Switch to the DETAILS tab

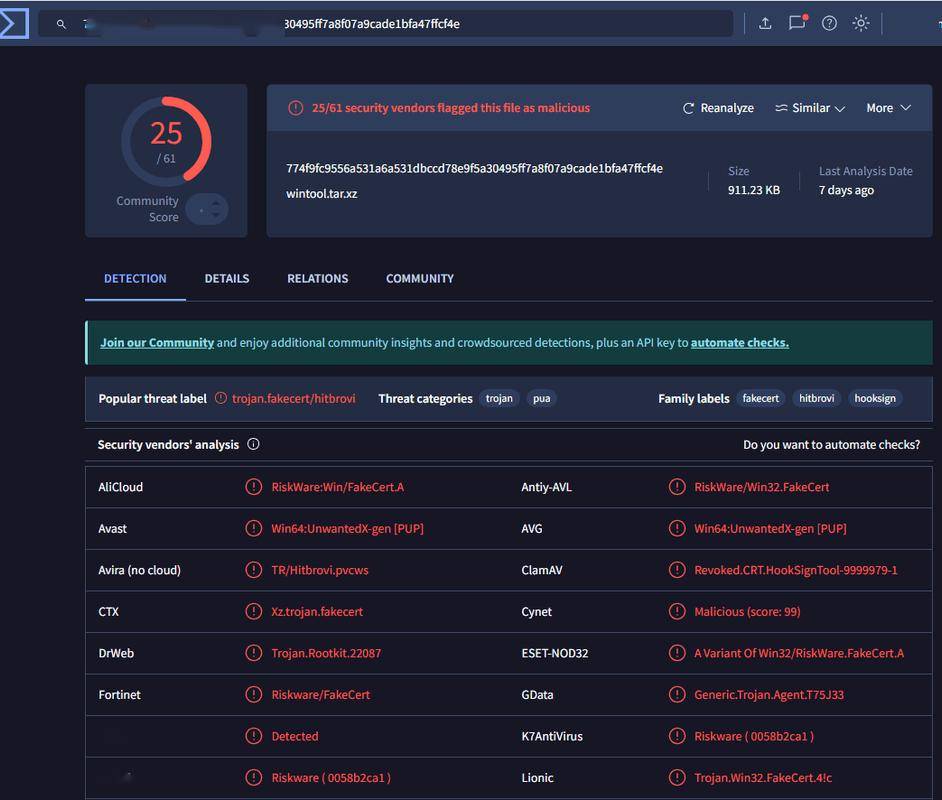pyautogui.click(x=226, y=279)
